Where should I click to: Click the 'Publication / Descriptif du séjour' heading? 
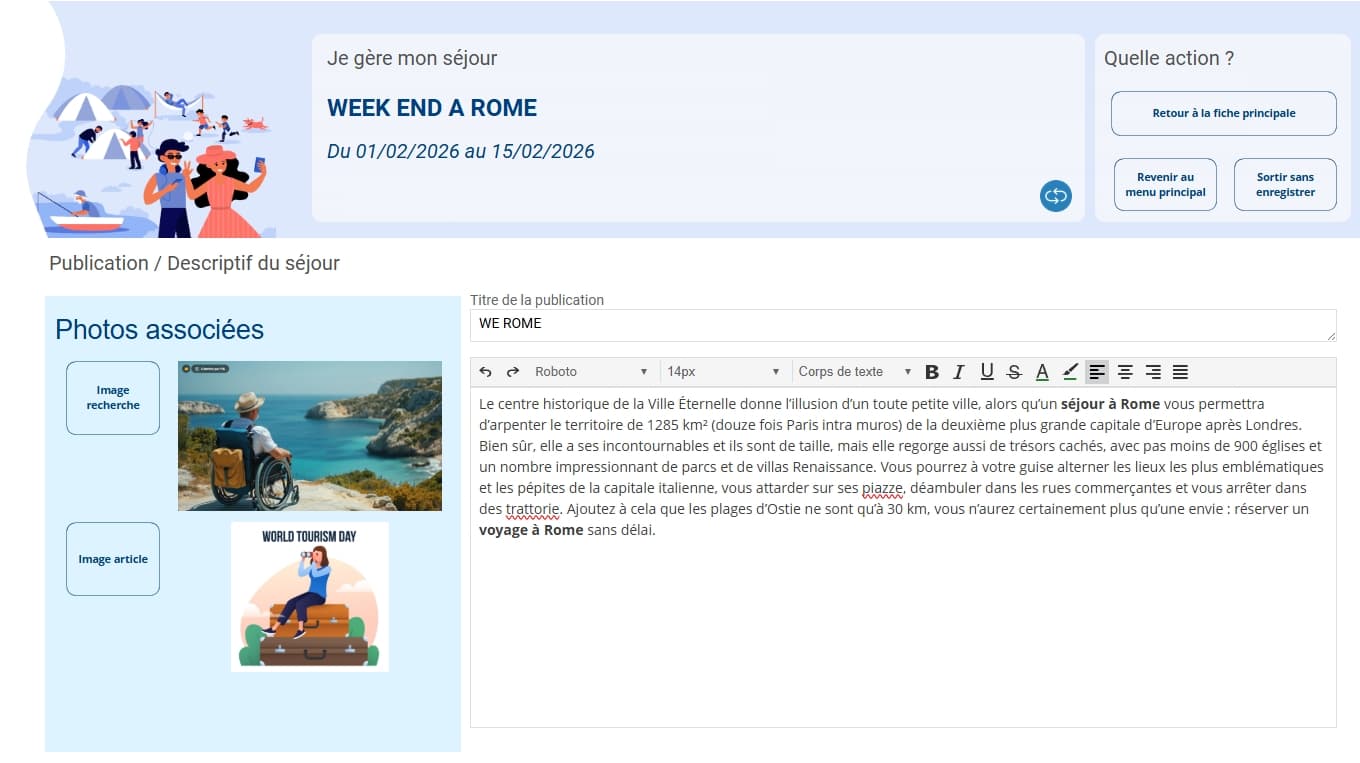[194, 263]
